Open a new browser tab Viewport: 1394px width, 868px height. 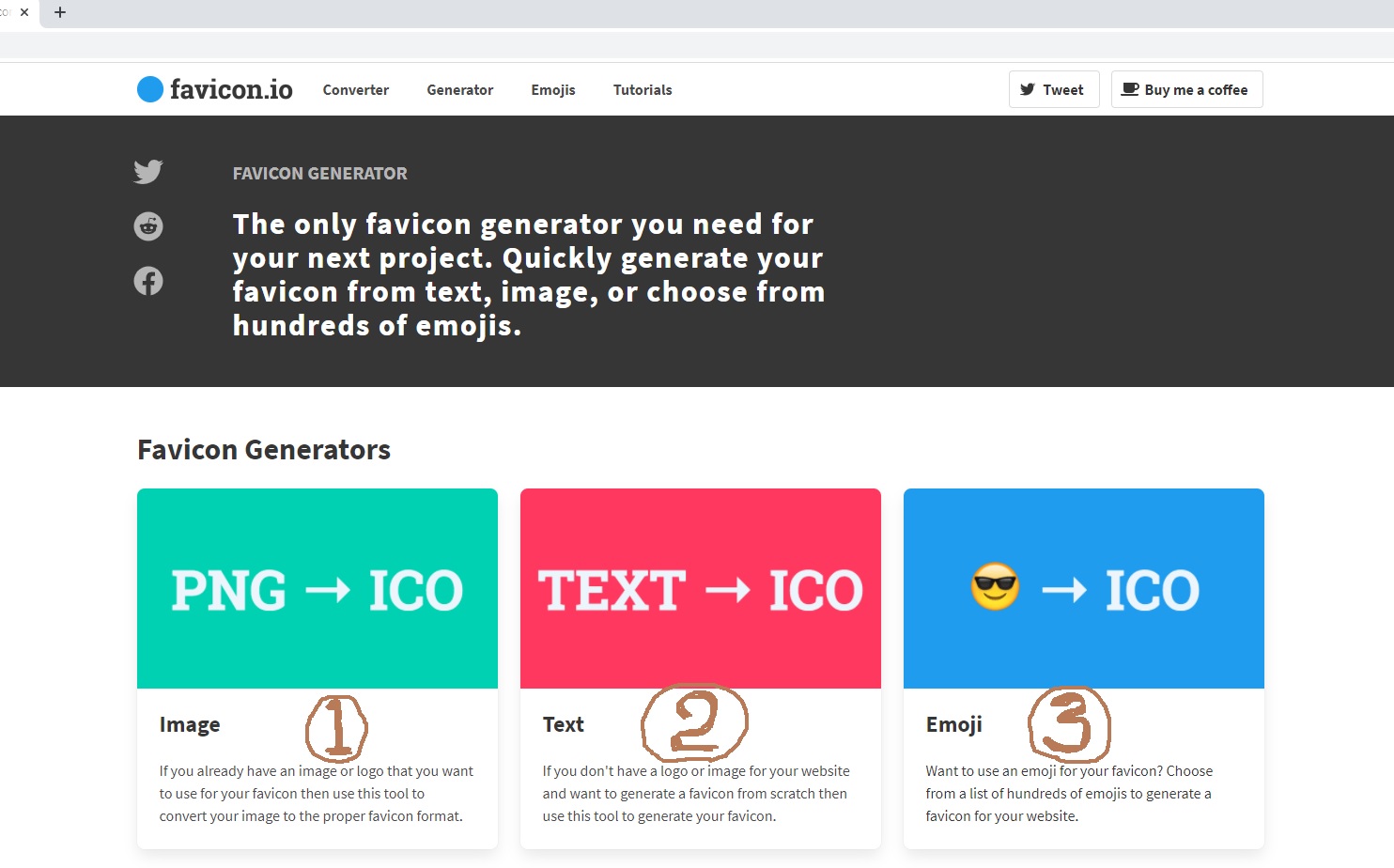click(60, 12)
